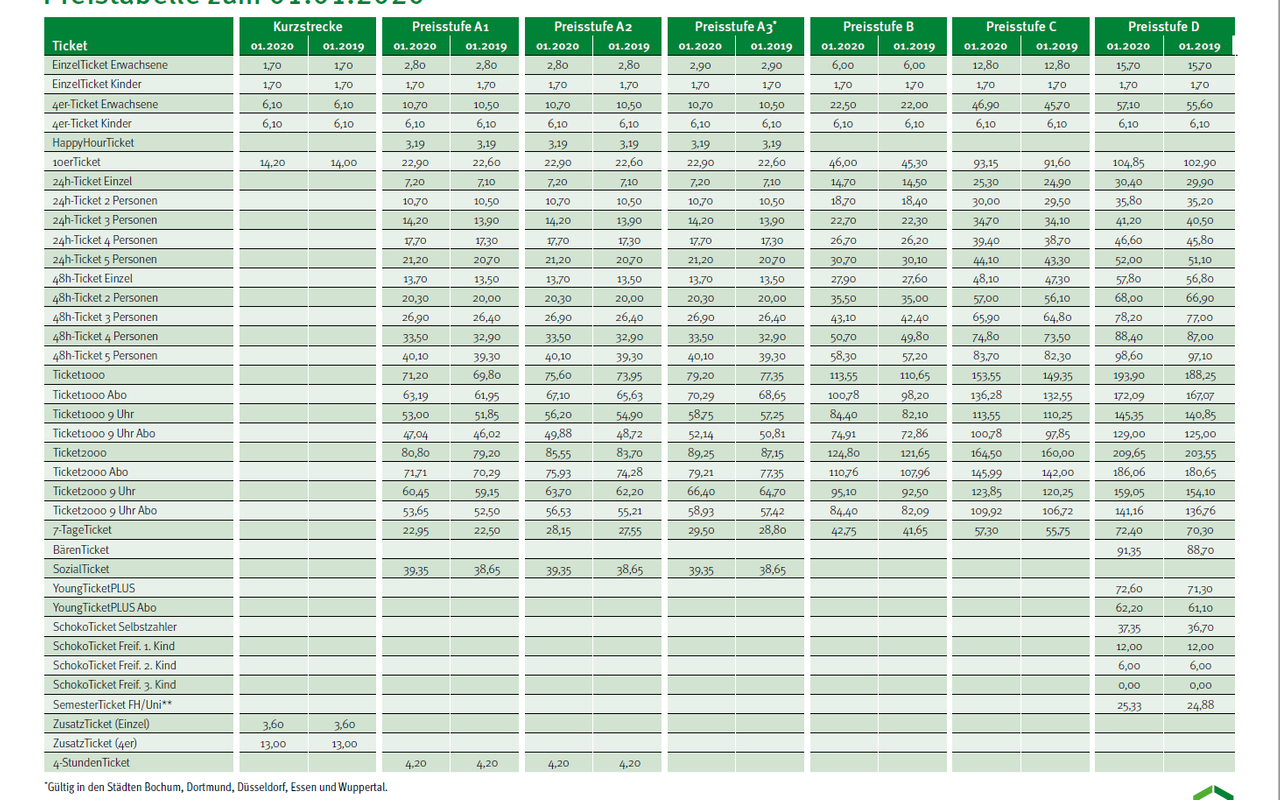Image resolution: width=1280 pixels, height=800 pixels.
Task: Click the Preisstufe A3* column header
Action: [x=735, y=27]
